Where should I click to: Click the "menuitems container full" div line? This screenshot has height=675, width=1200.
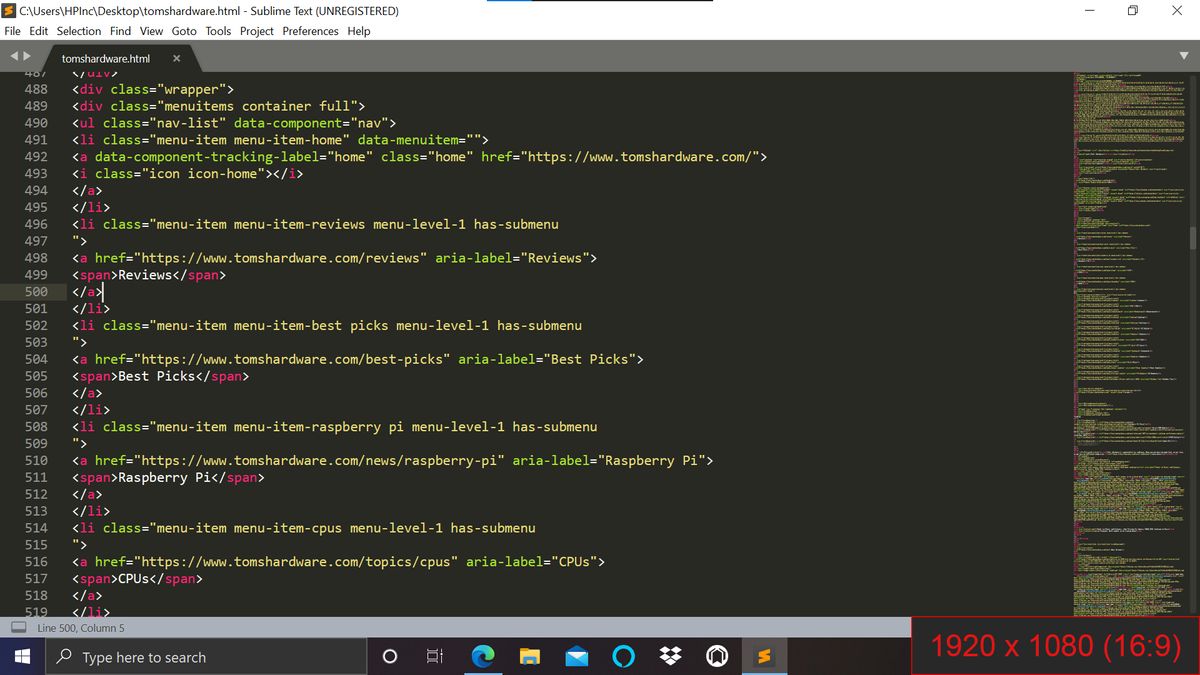[219, 106]
